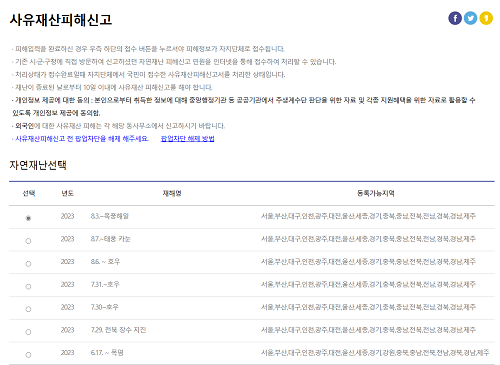
Task: Click disaster name 7.31.~호우
Action: (105, 284)
